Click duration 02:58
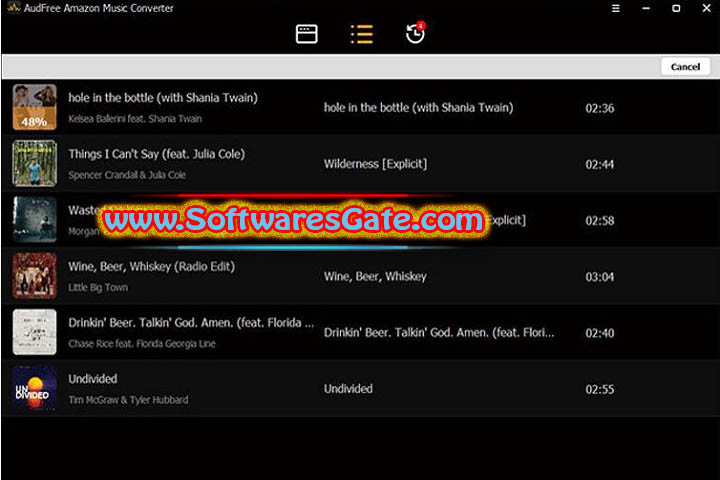 pyautogui.click(x=599, y=220)
